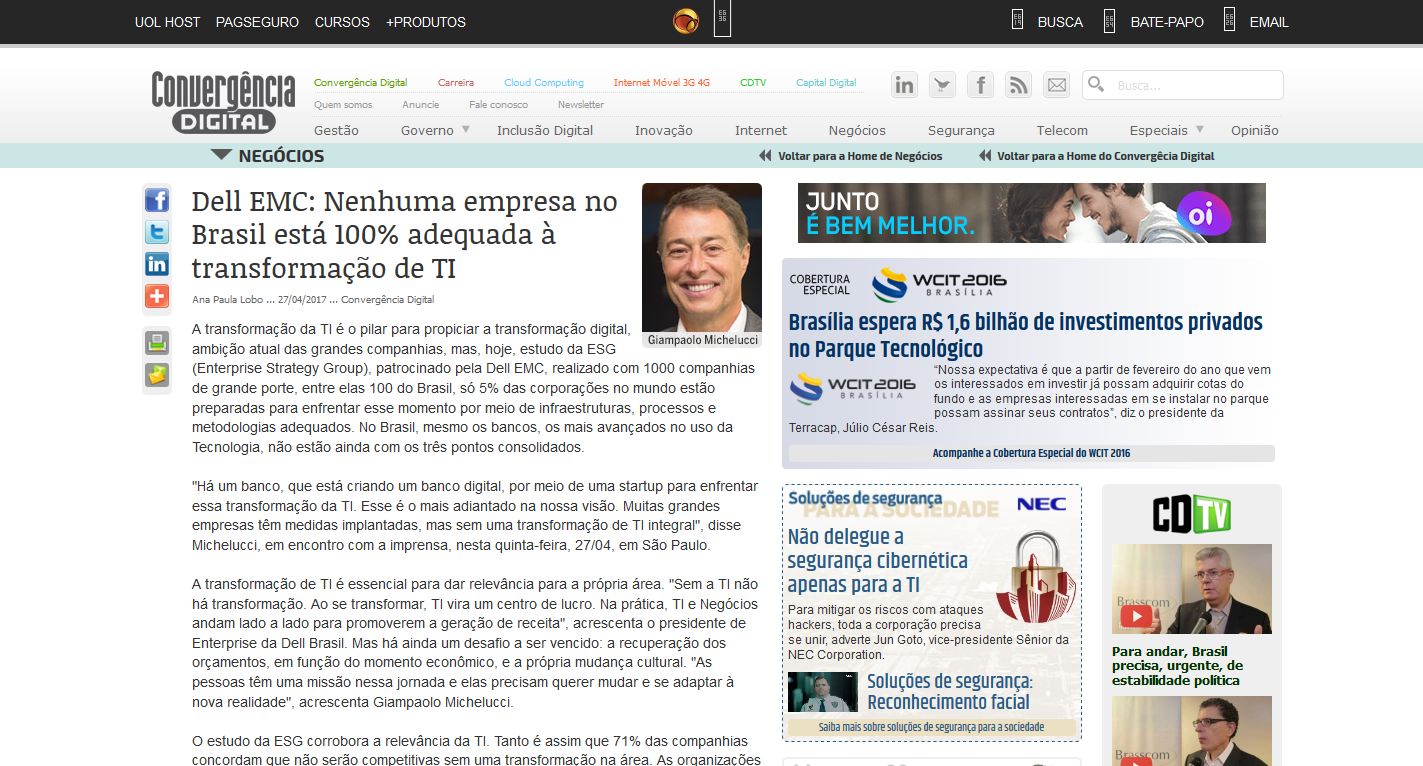Open the Newsletter link
1423x766 pixels.
click(581, 104)
